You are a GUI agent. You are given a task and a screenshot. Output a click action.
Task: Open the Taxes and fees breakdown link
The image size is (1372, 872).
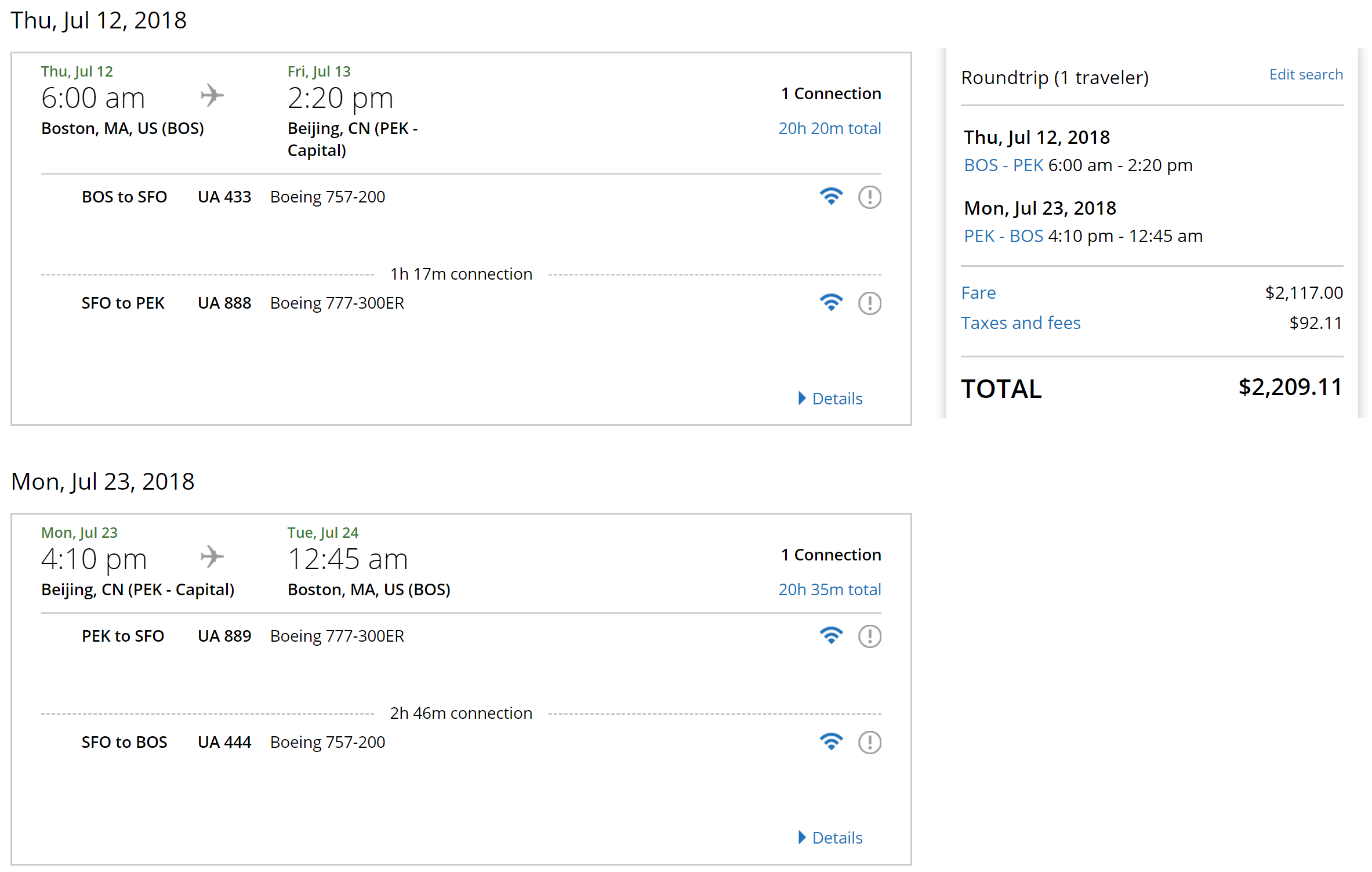click(1021, 323)
